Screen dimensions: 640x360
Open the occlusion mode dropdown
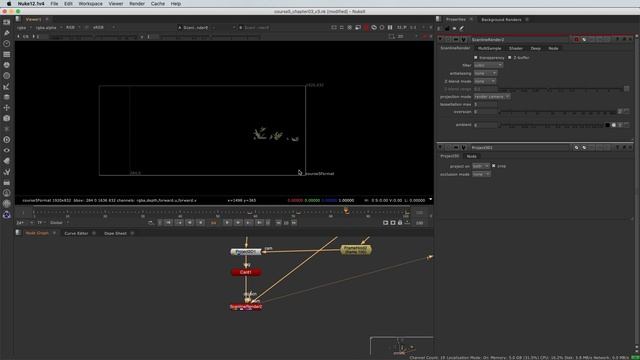click(481, 174)
